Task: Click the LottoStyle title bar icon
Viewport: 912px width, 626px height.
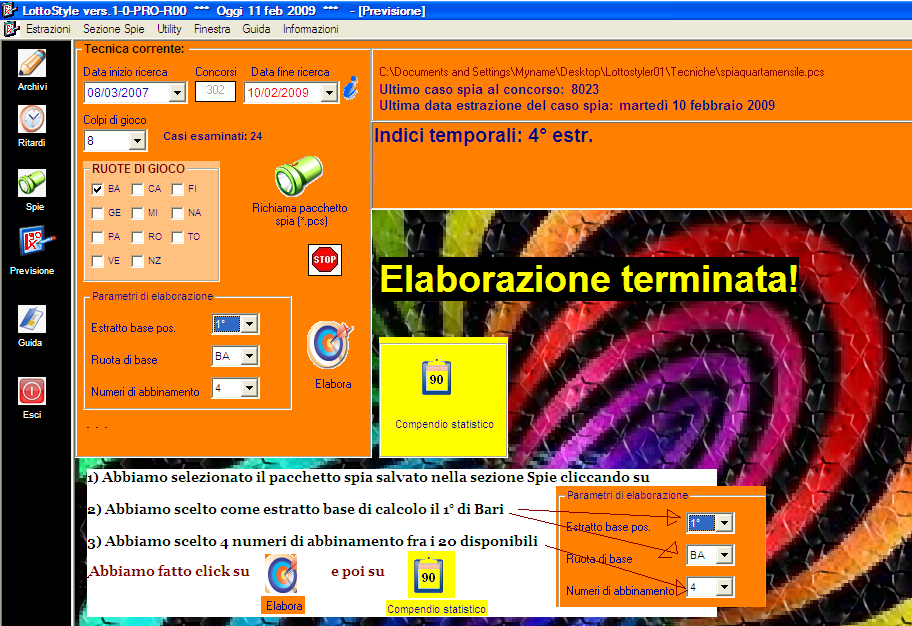Action: pyautogui.click(x=9, y=10)
